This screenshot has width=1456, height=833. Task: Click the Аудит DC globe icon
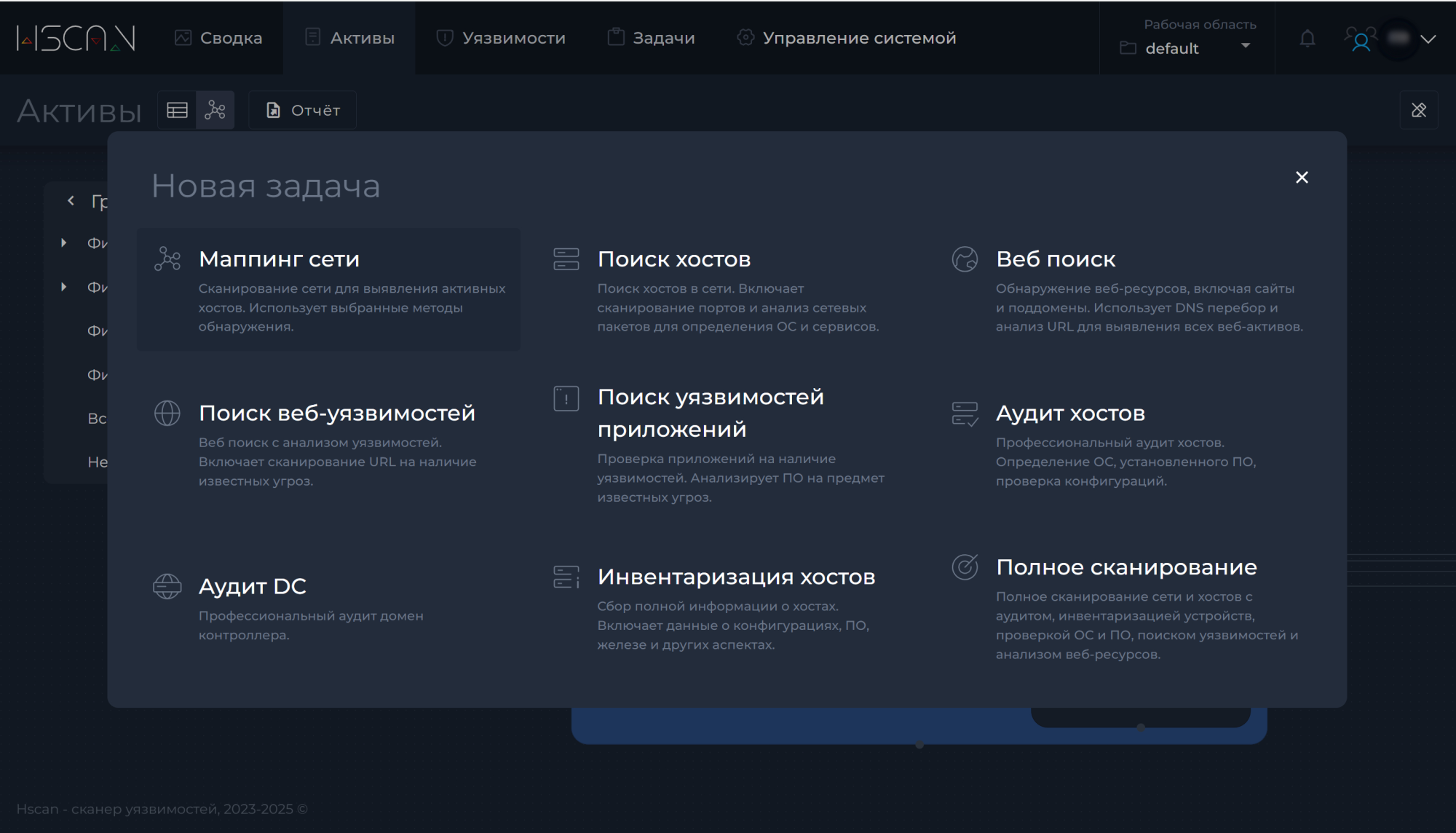click(167, 586)
